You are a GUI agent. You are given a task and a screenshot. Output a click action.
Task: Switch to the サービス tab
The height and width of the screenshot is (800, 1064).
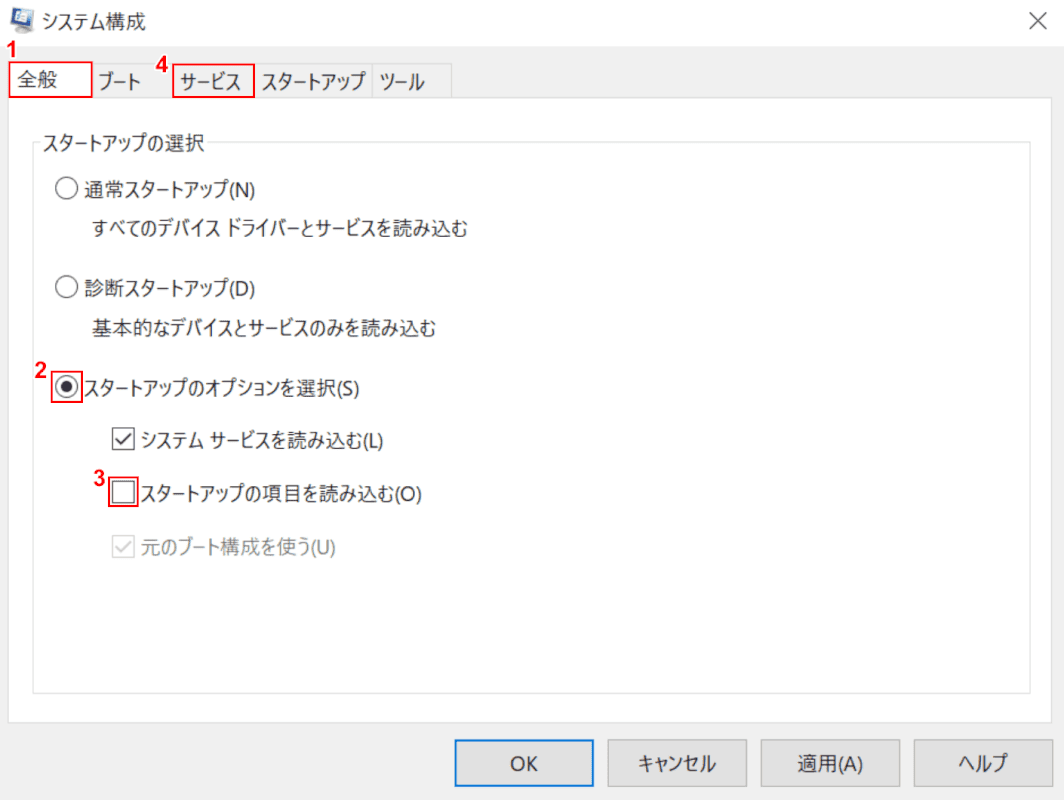[213, 81]
